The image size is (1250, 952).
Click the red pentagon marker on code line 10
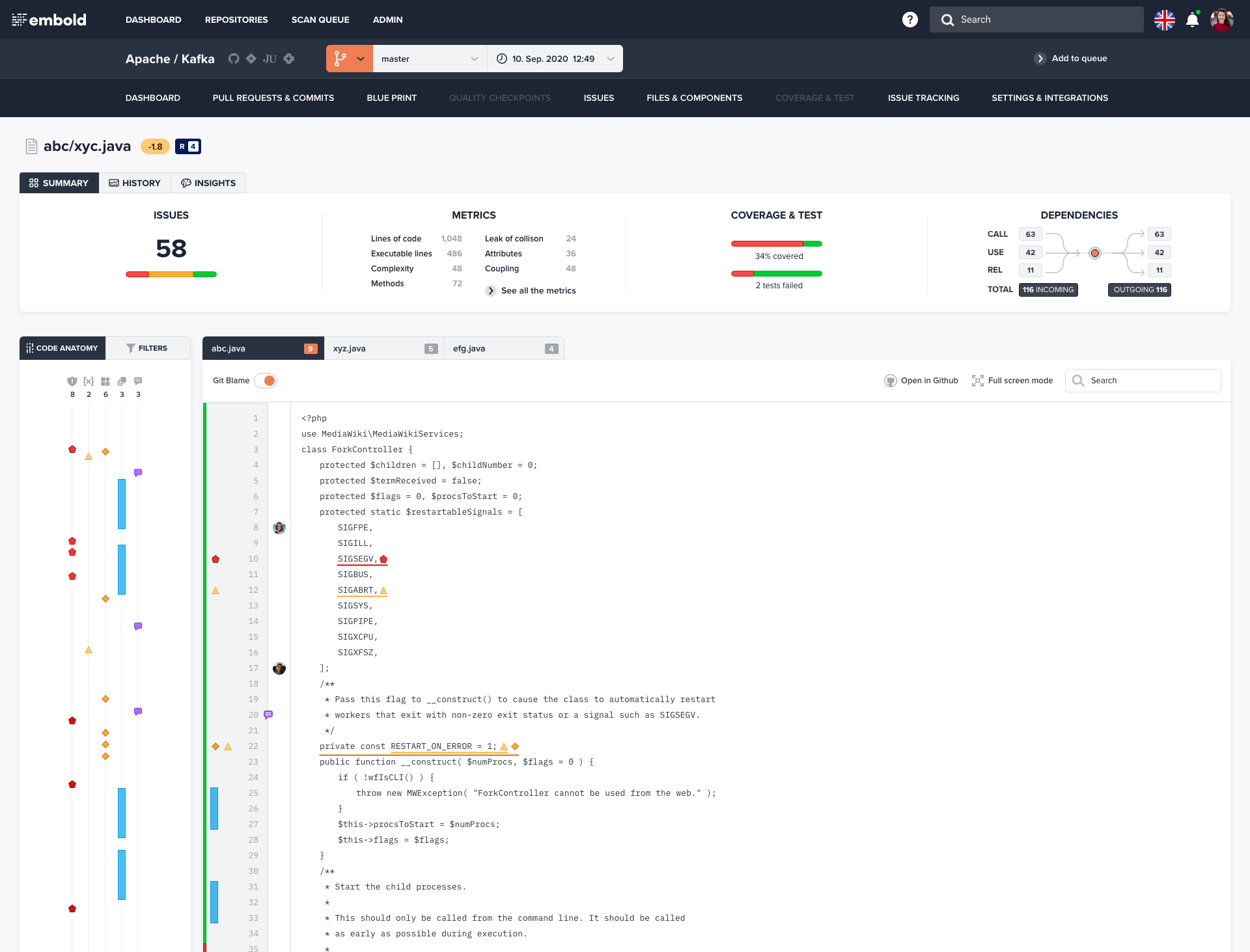215,559
